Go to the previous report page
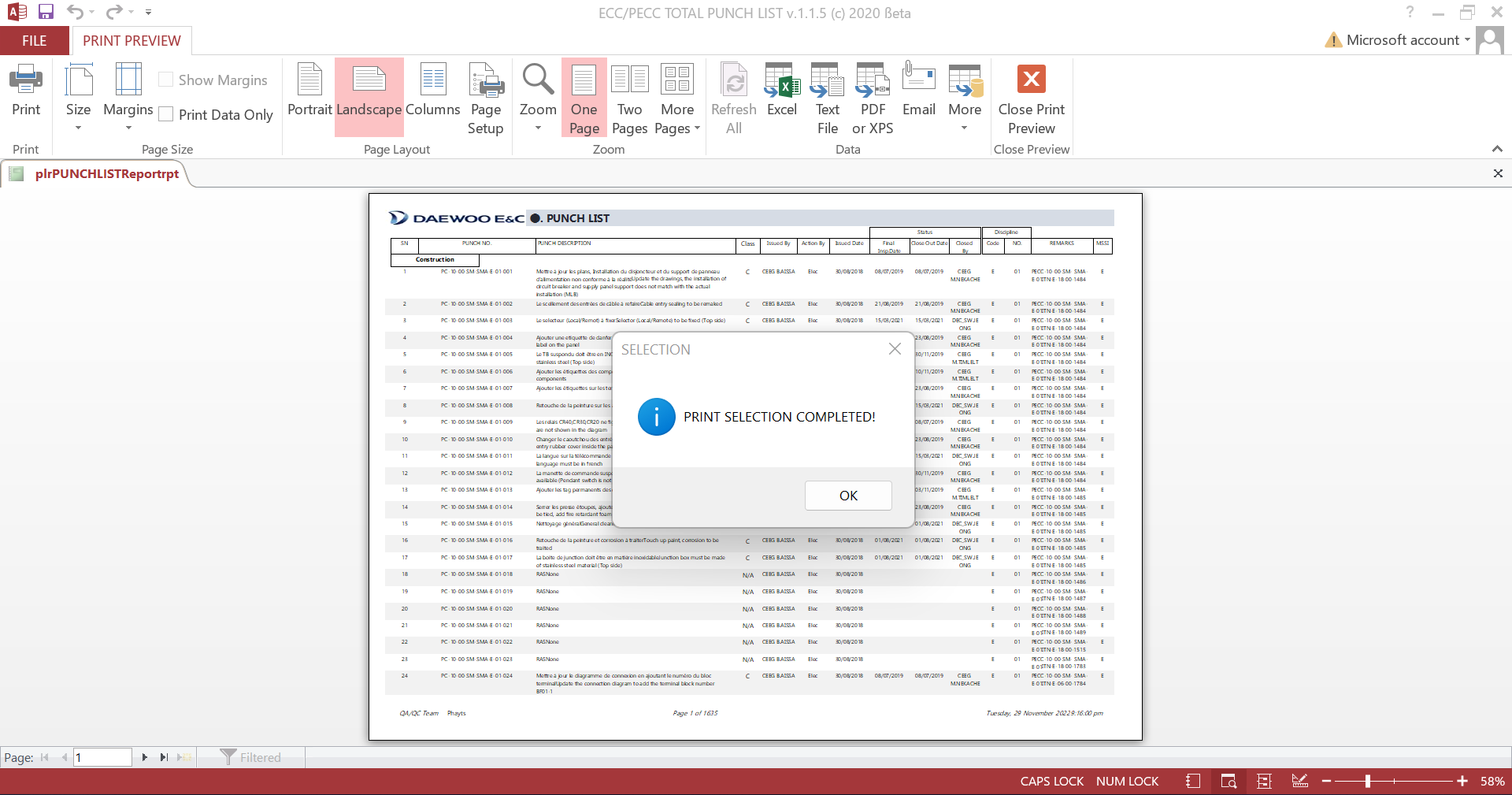The image size is (1512, 795). tap(64, 757)
